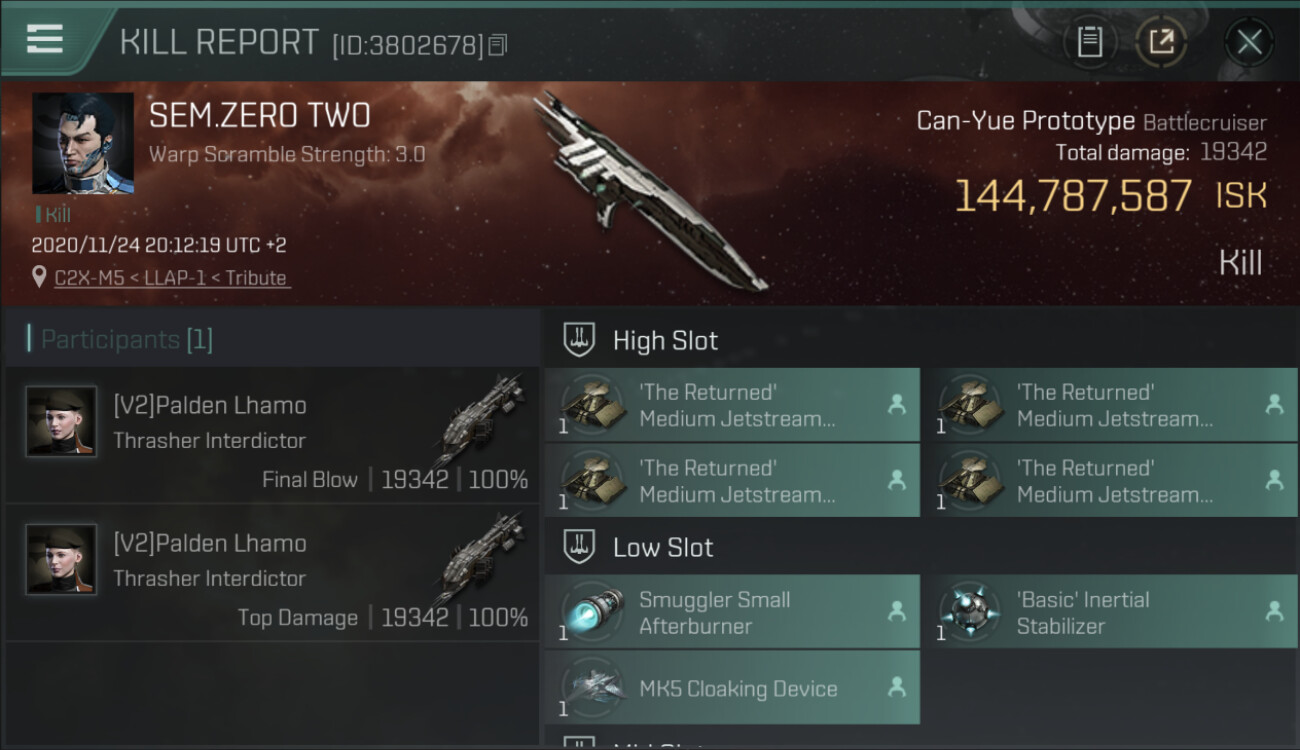The image size is (1300, 750).
Task: Click the clipboard report icon
Action: (x=1089, y=42)
